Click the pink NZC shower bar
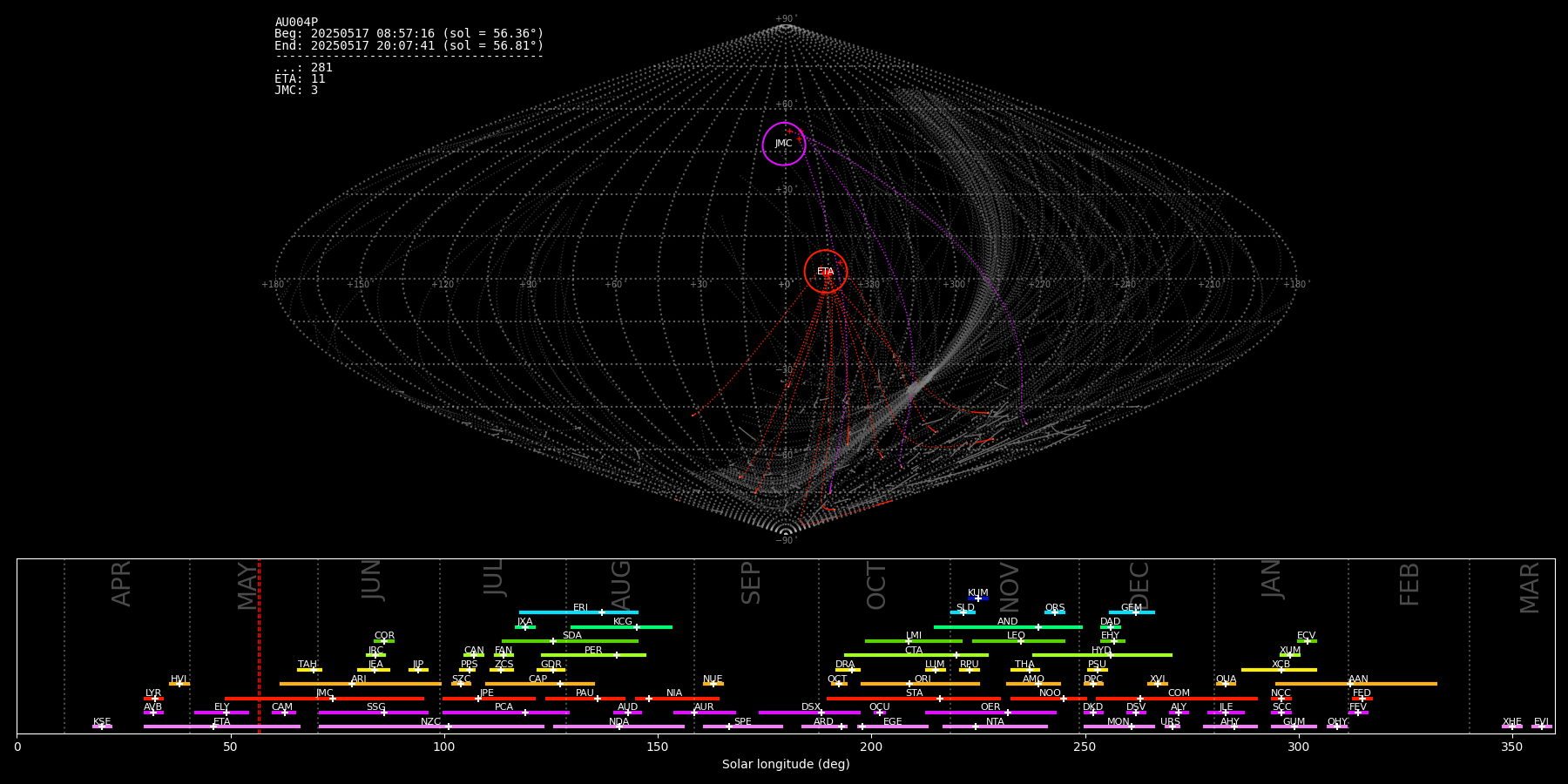The width and height of the screenshot is (1568, 784). click(x=431, y=727)
